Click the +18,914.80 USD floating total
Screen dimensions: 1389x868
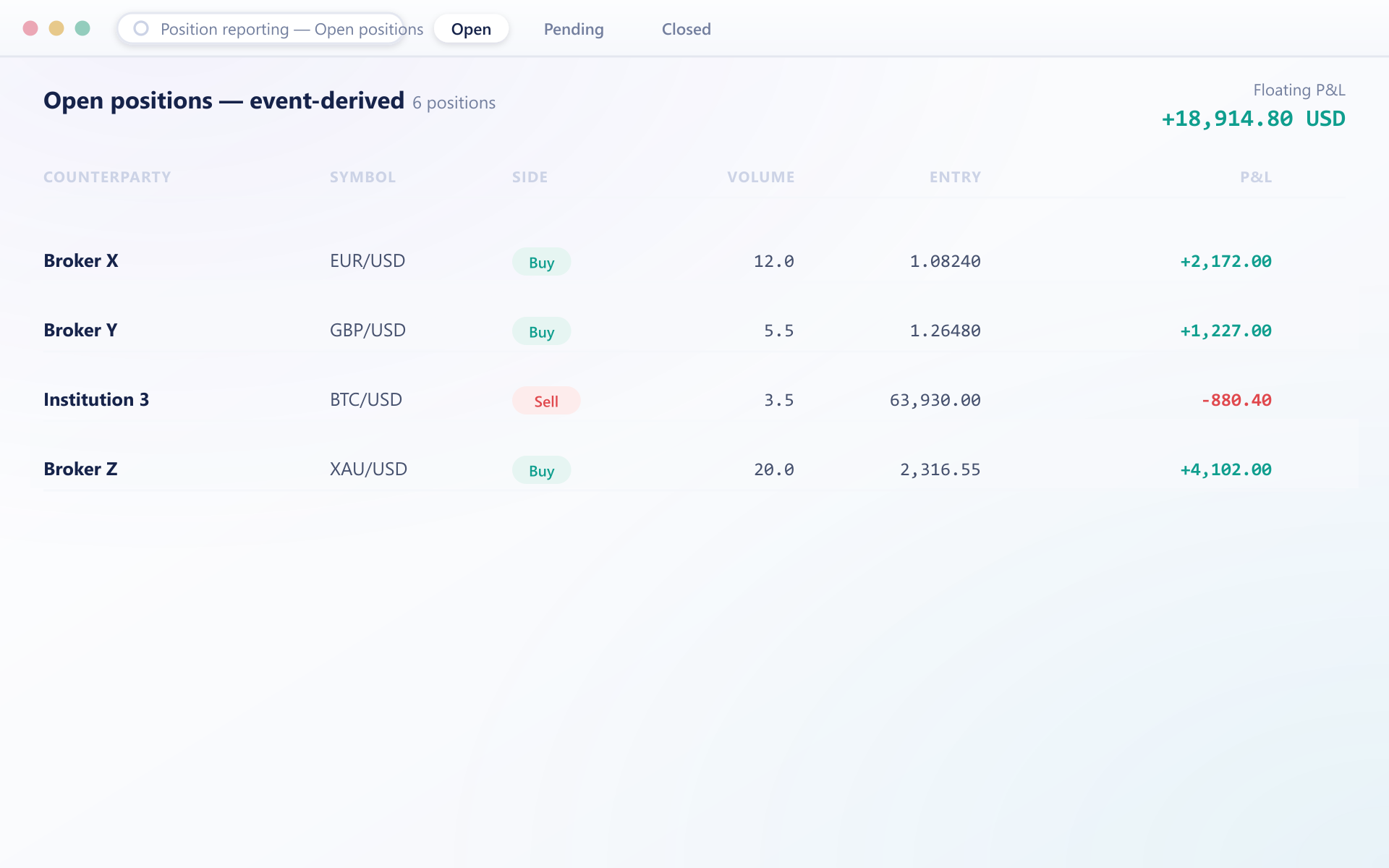pyautogui.click(x=1253, y=119)
